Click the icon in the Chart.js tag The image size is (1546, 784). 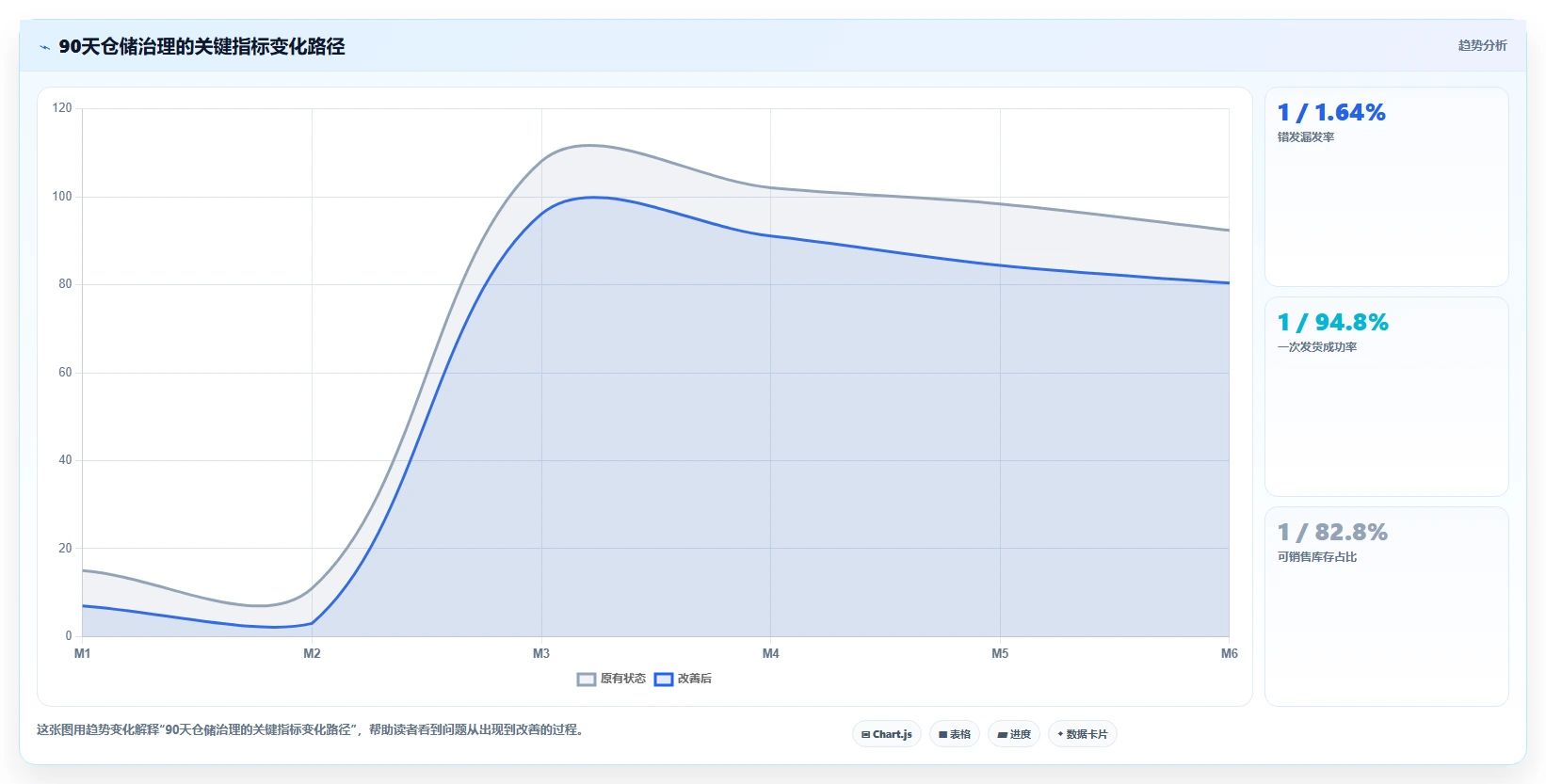coord(865,735)
